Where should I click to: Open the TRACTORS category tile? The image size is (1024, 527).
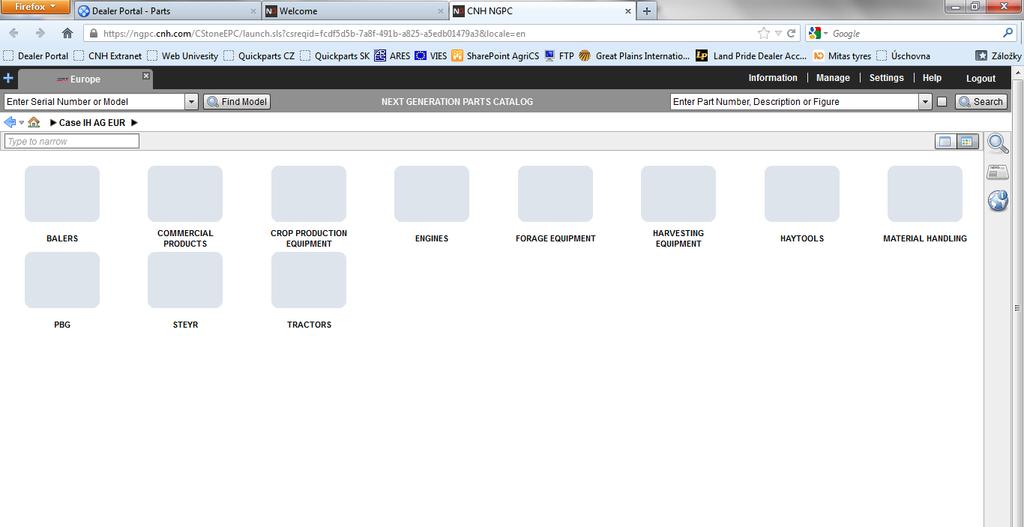(309, 279)
